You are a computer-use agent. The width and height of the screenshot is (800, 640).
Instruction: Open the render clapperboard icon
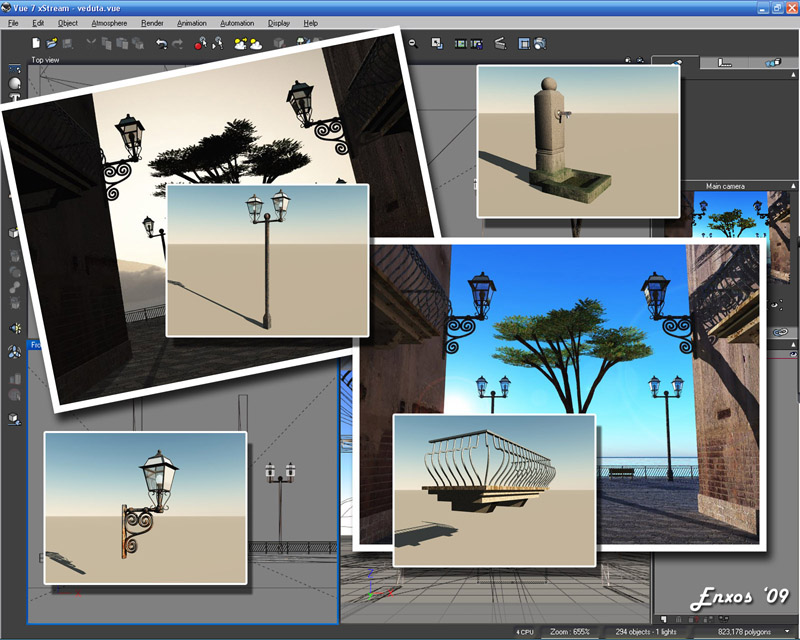coord(501,43)
